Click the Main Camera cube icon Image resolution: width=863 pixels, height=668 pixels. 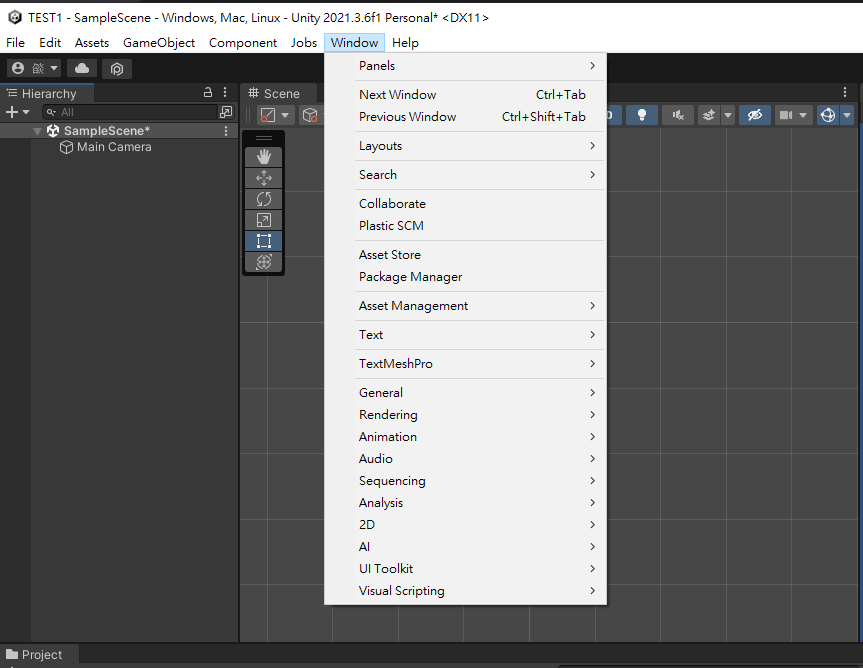tap(66, 147)
